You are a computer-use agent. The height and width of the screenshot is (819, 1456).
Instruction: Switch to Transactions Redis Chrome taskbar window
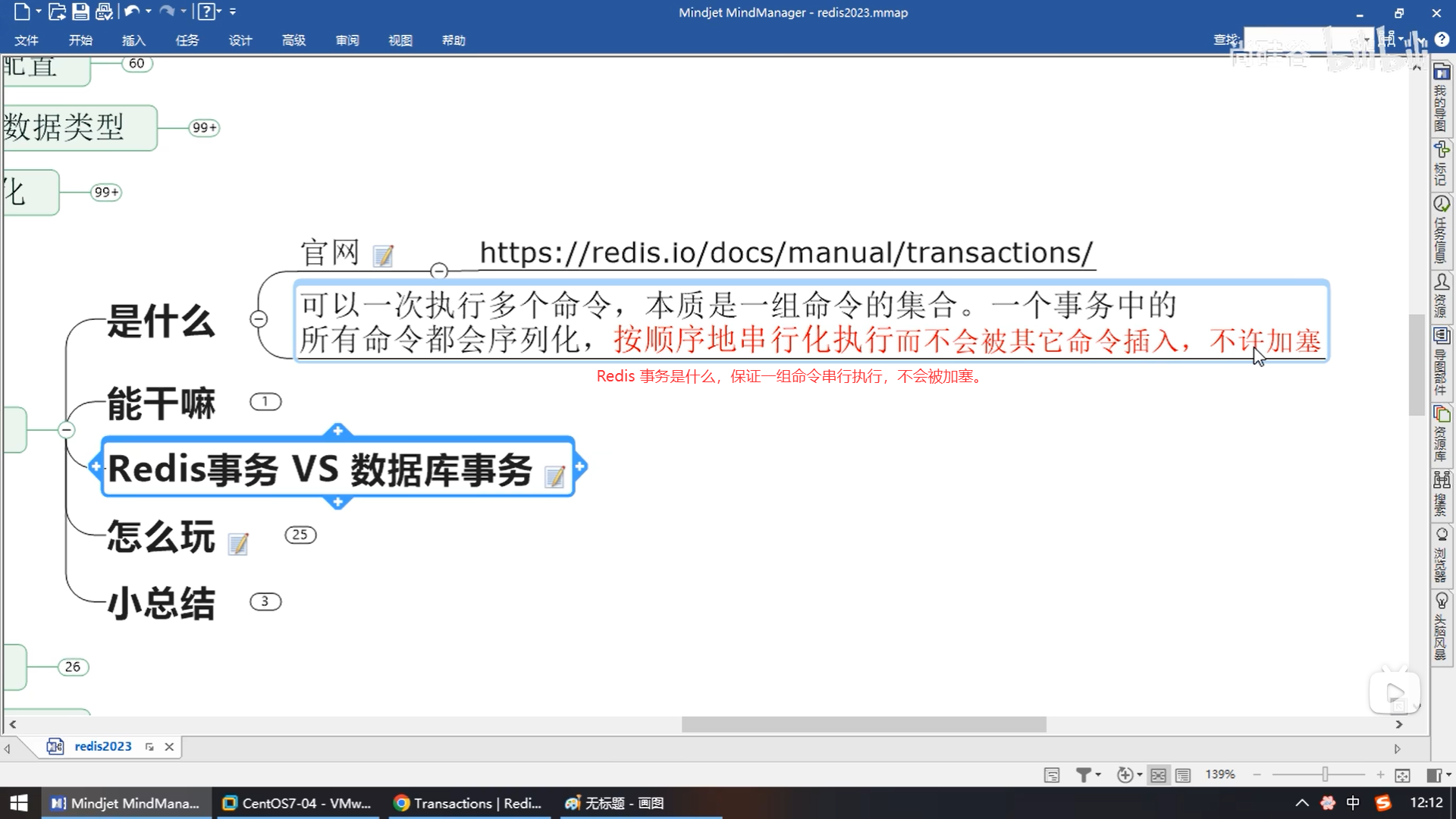(469, 803)
